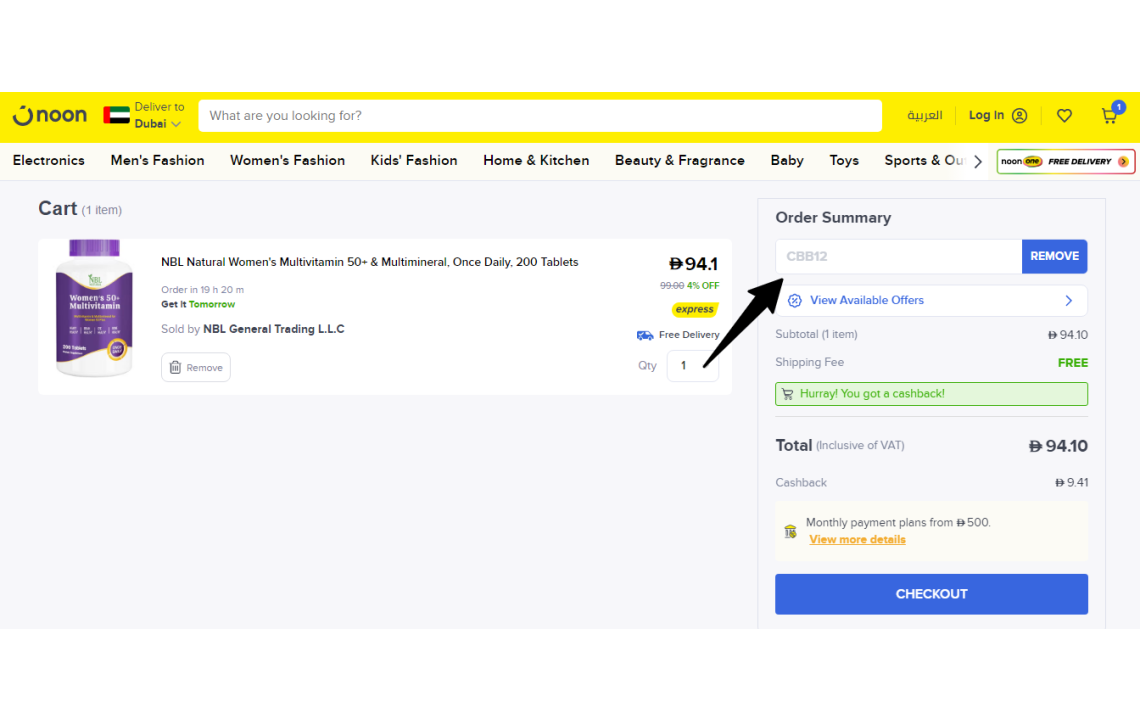Open the NBL Natural Women's Multivitamin title

point(369,262)
